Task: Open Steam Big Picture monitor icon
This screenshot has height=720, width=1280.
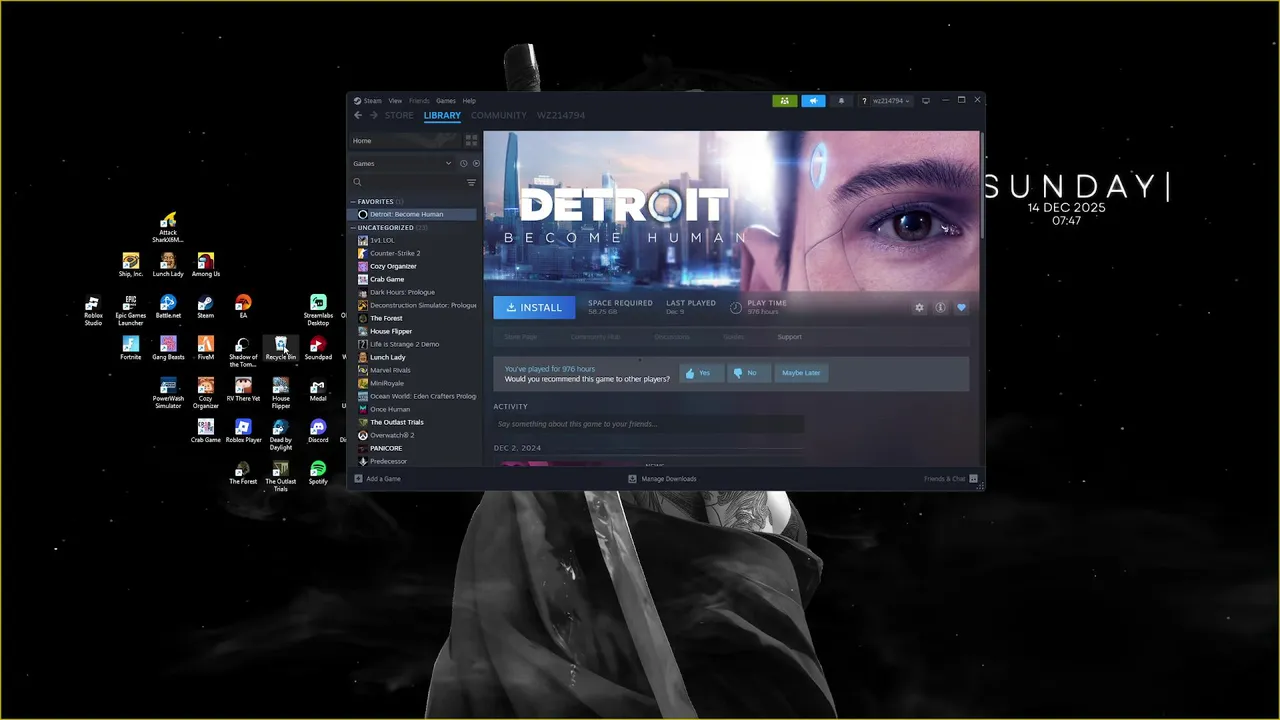Action: coord(926,101)
